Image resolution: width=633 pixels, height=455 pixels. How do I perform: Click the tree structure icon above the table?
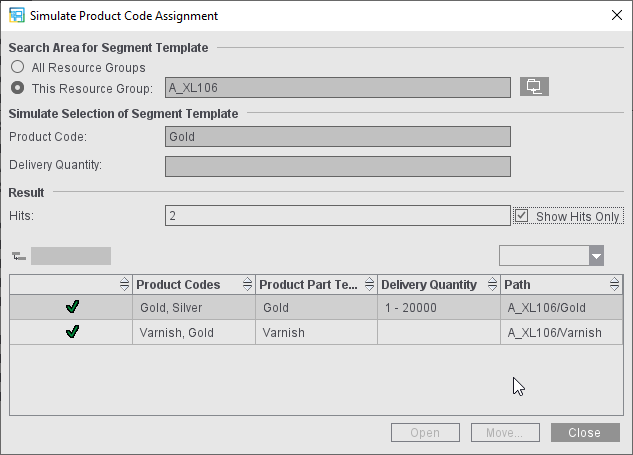(17, 256)
